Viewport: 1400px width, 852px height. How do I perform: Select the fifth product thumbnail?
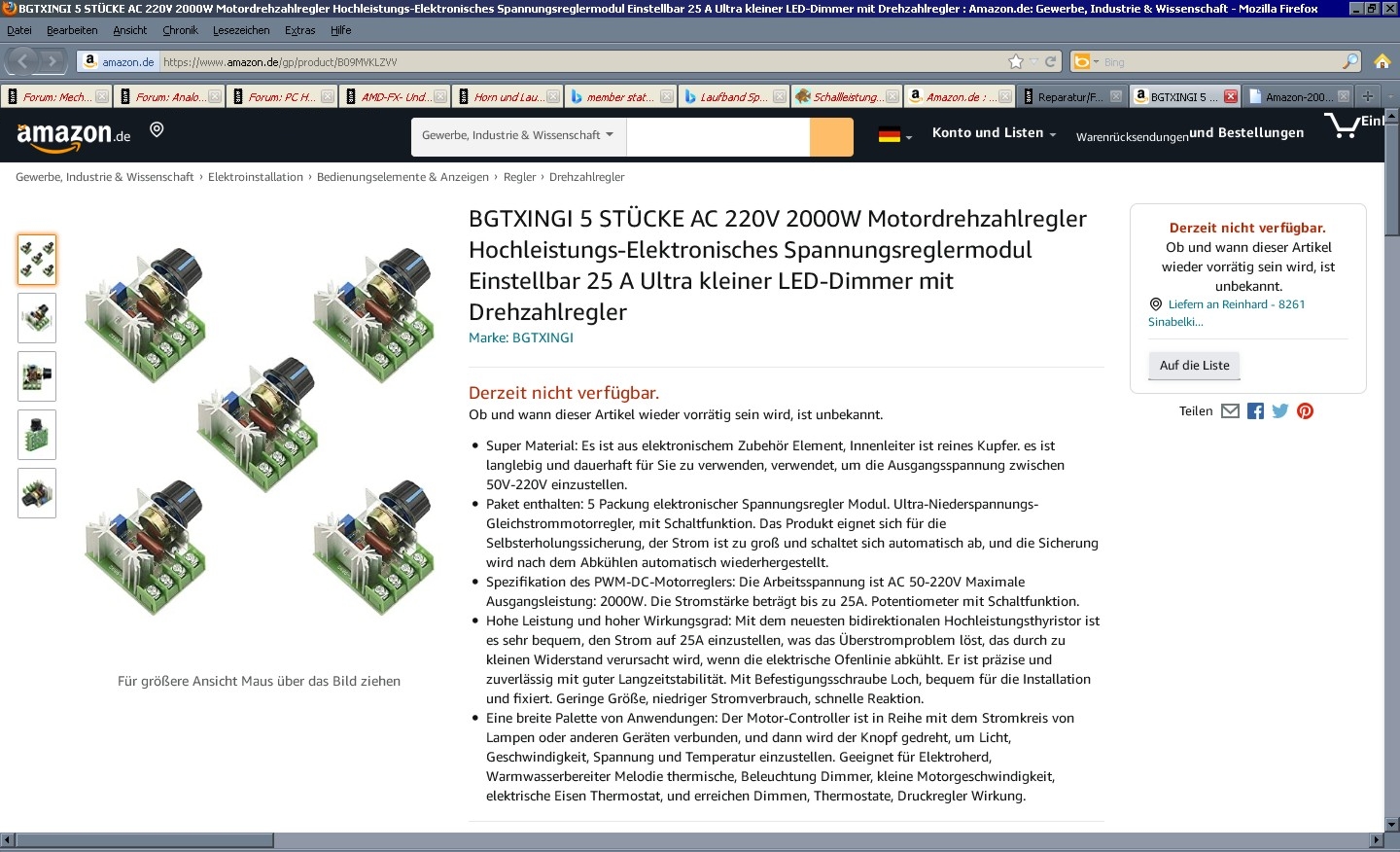pos(37,493)
